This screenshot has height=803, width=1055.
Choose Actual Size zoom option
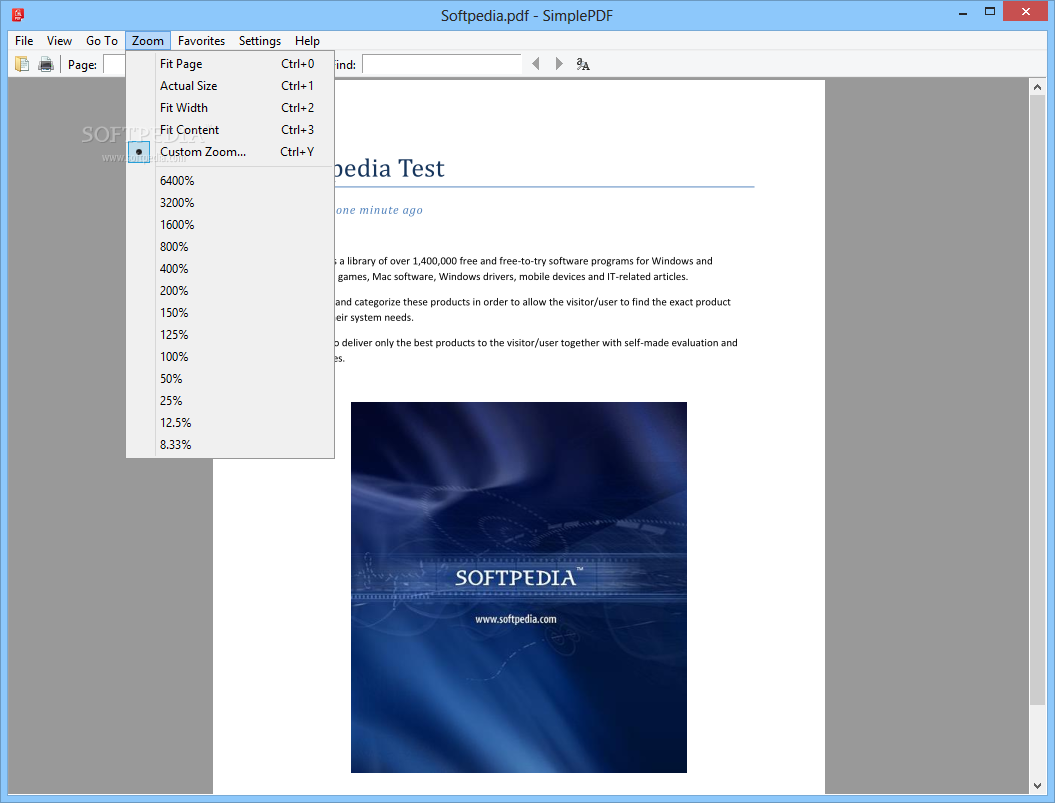[229, 86]
